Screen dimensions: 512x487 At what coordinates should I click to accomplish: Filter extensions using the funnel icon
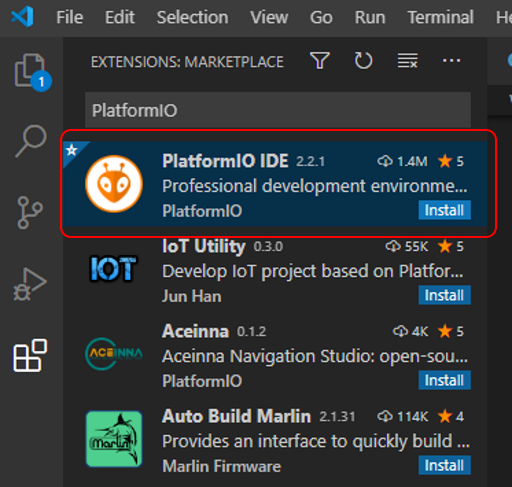[x=320, y=61]
